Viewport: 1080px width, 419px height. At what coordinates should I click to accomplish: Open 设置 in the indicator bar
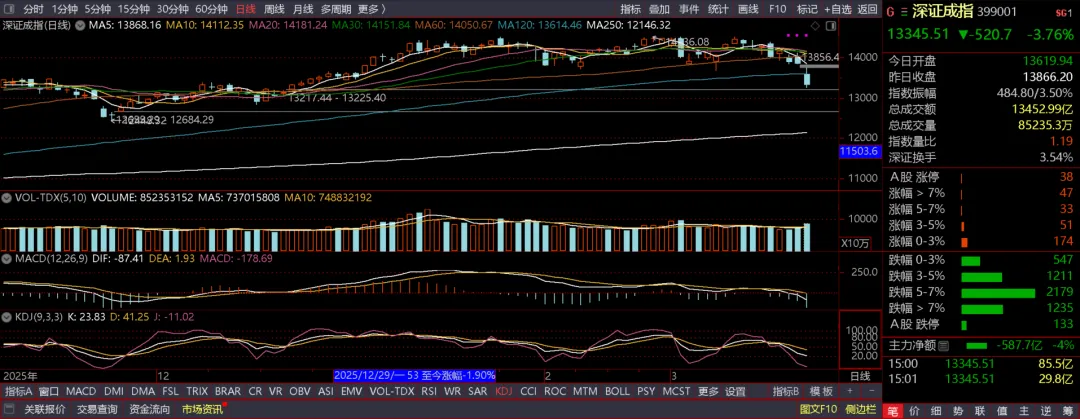click(x=736, y=391)
